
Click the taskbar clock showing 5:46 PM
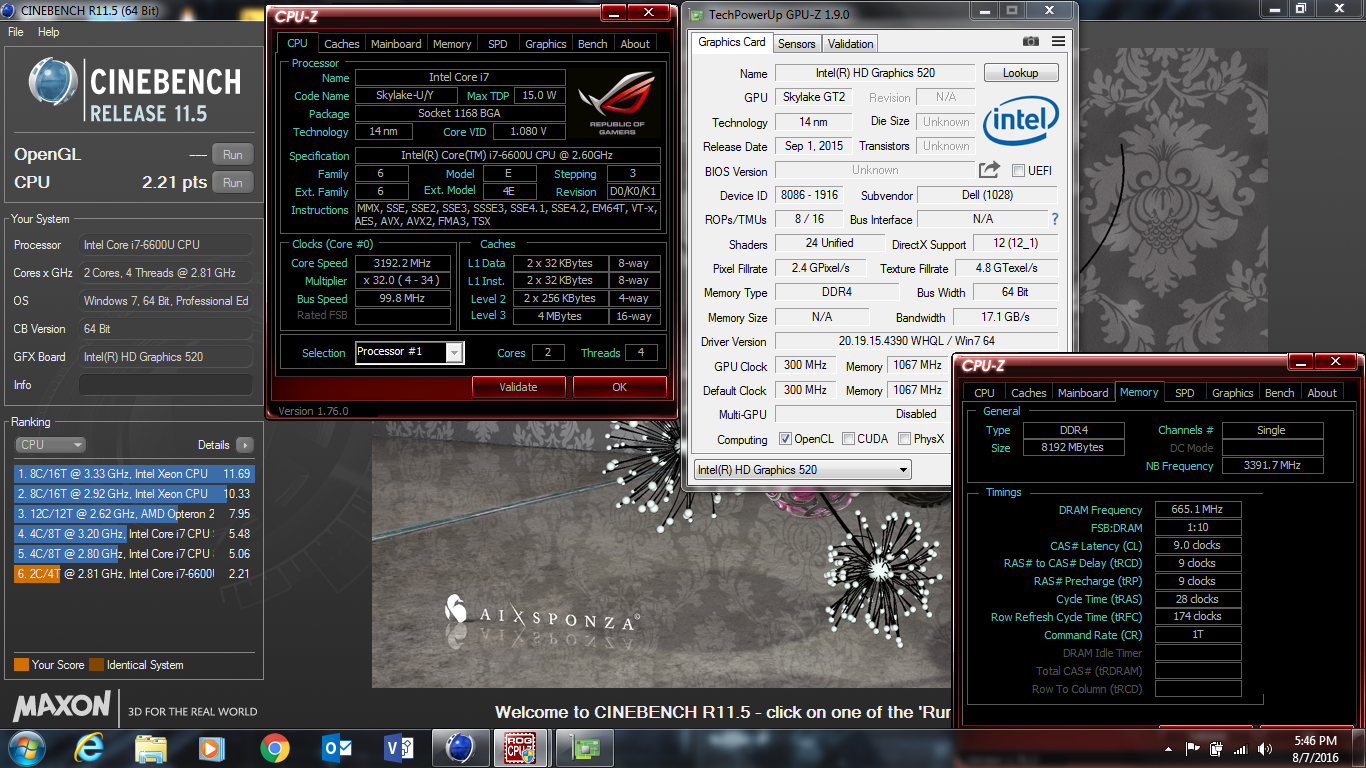tap(1315, 749)
